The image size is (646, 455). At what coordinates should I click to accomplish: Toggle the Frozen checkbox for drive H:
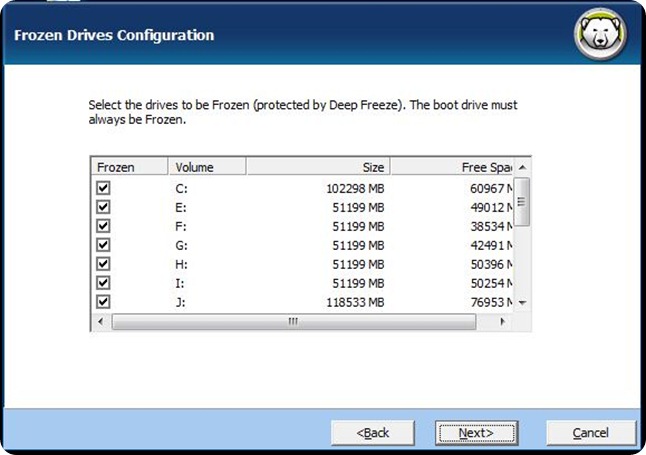tap(103, 264)
